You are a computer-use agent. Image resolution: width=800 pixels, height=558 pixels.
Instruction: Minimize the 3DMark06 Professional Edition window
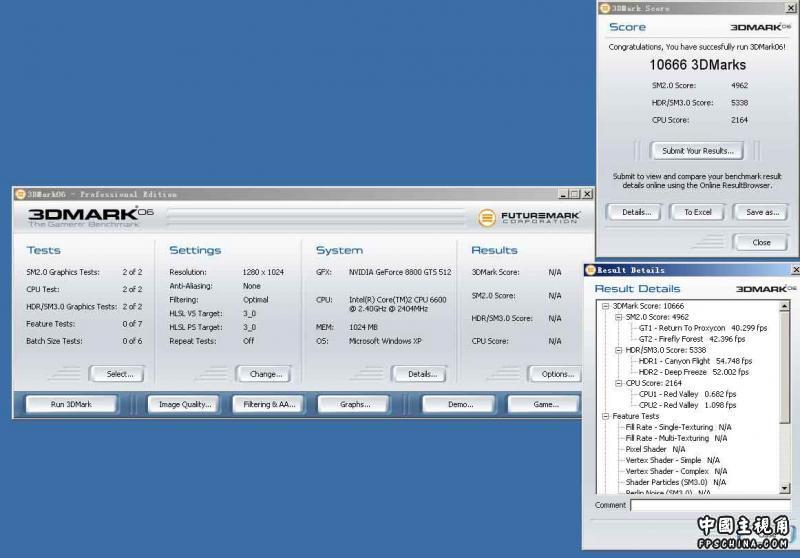click(x=563, y=194)
